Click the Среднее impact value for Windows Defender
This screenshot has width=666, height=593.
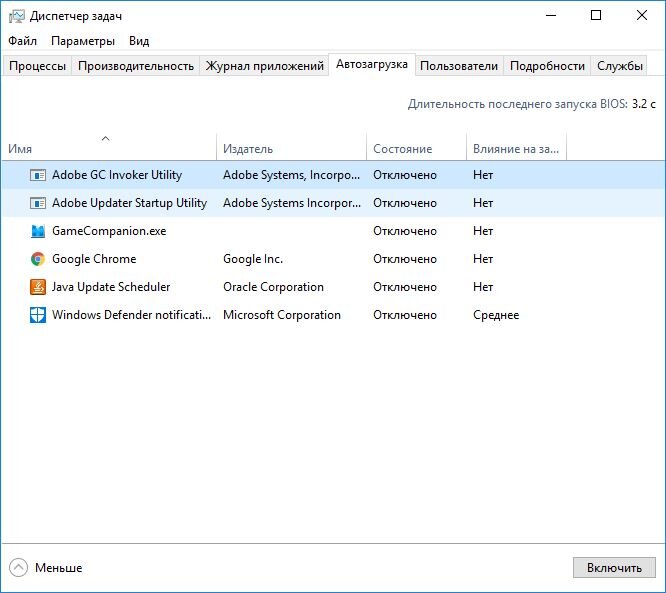[x=496, y=315]
